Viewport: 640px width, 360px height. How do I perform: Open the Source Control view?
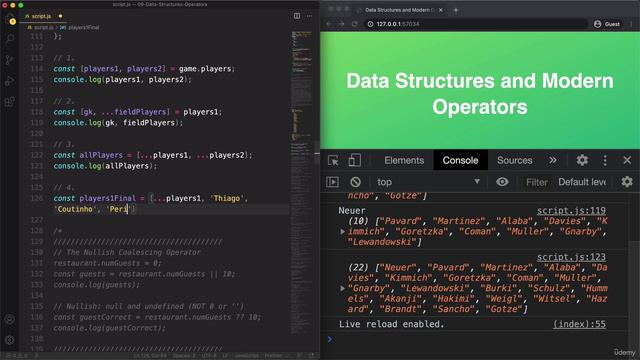click(x=10, y=60)
